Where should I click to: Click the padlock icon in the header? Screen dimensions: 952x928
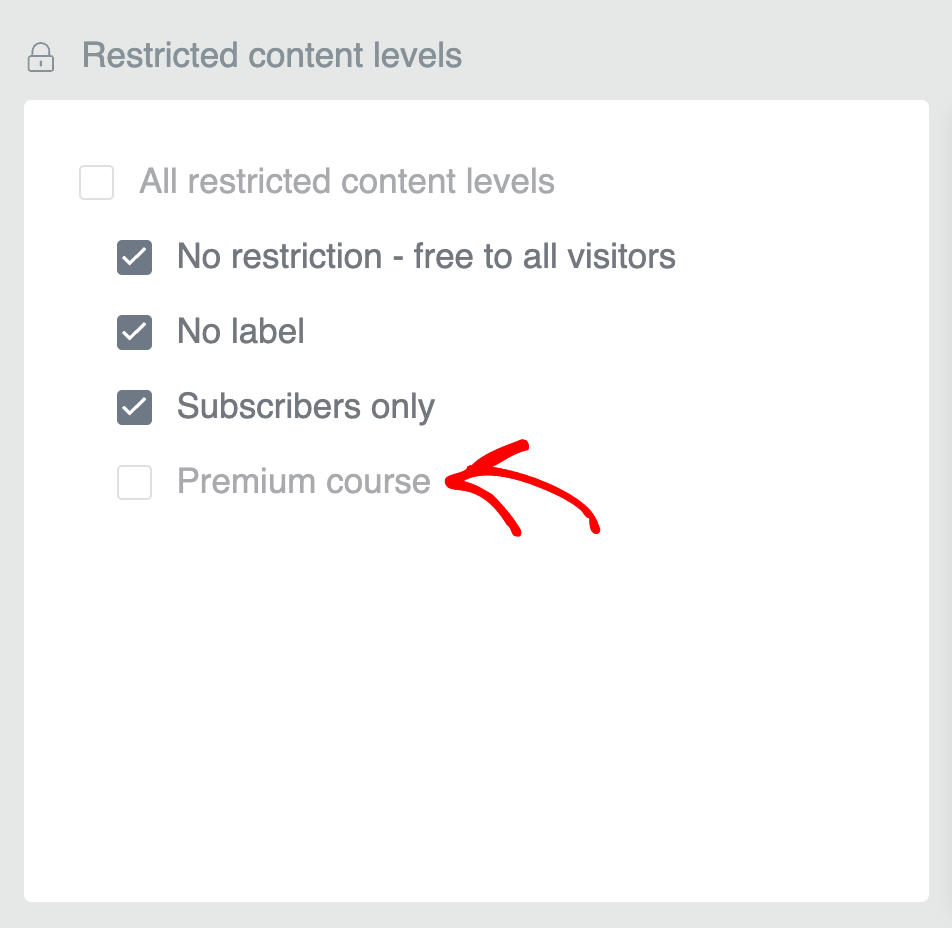tap(41, 58)
